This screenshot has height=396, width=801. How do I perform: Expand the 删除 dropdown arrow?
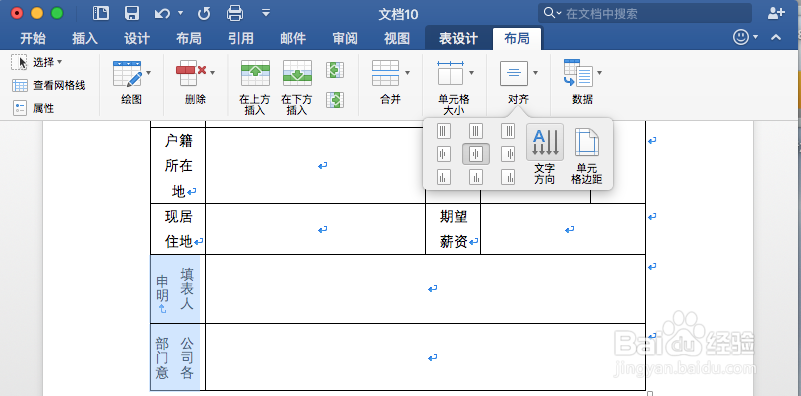[213, 73]
